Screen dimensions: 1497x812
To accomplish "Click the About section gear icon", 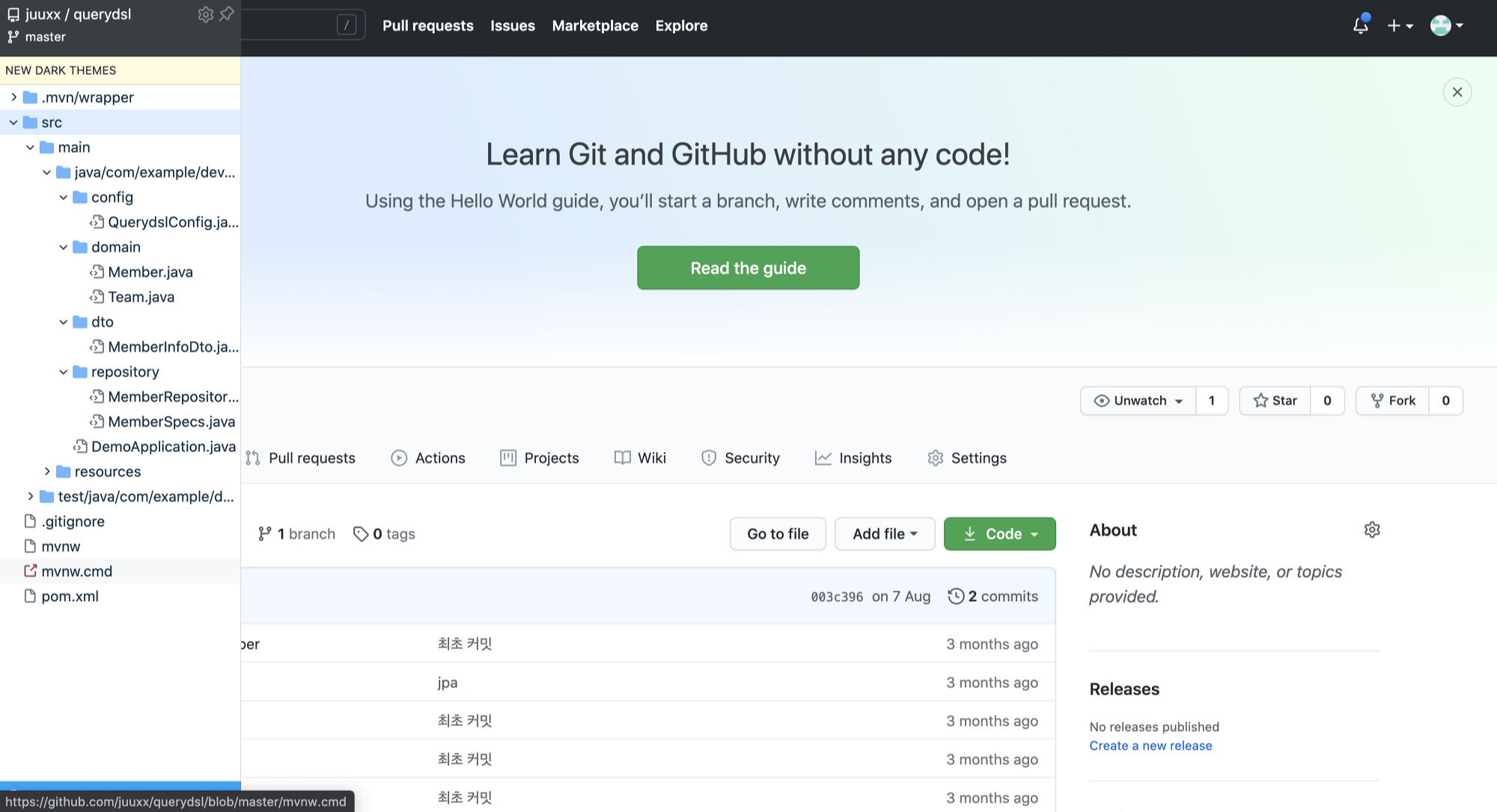I will tap(1371, 530).
